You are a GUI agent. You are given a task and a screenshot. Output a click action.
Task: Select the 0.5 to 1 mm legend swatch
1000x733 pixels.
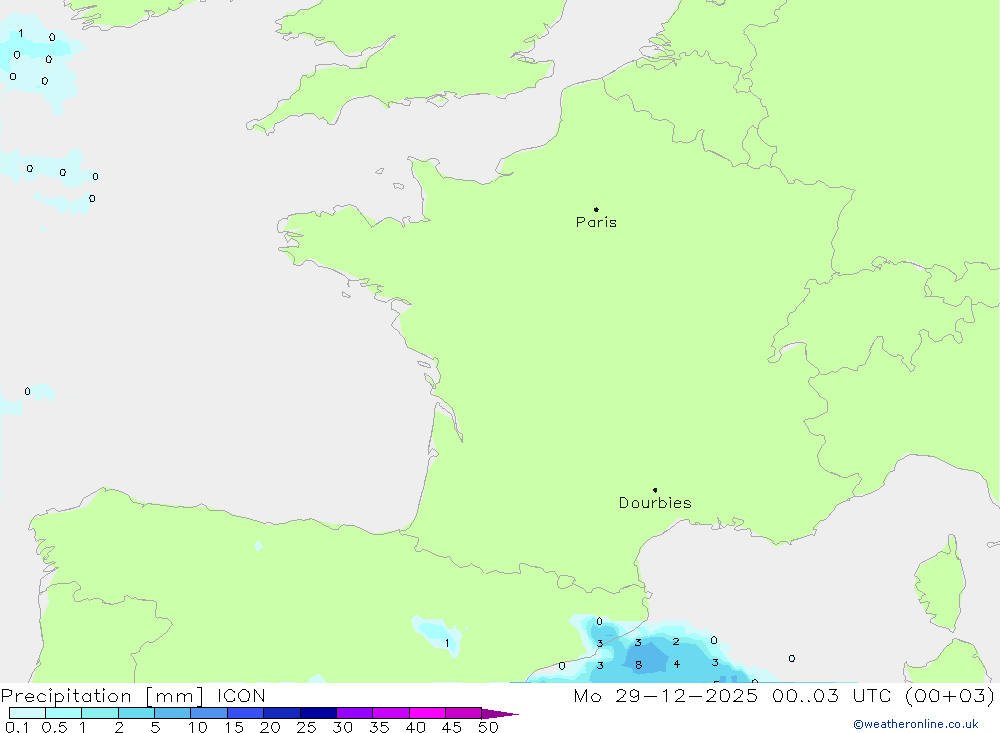click(64, 713)
